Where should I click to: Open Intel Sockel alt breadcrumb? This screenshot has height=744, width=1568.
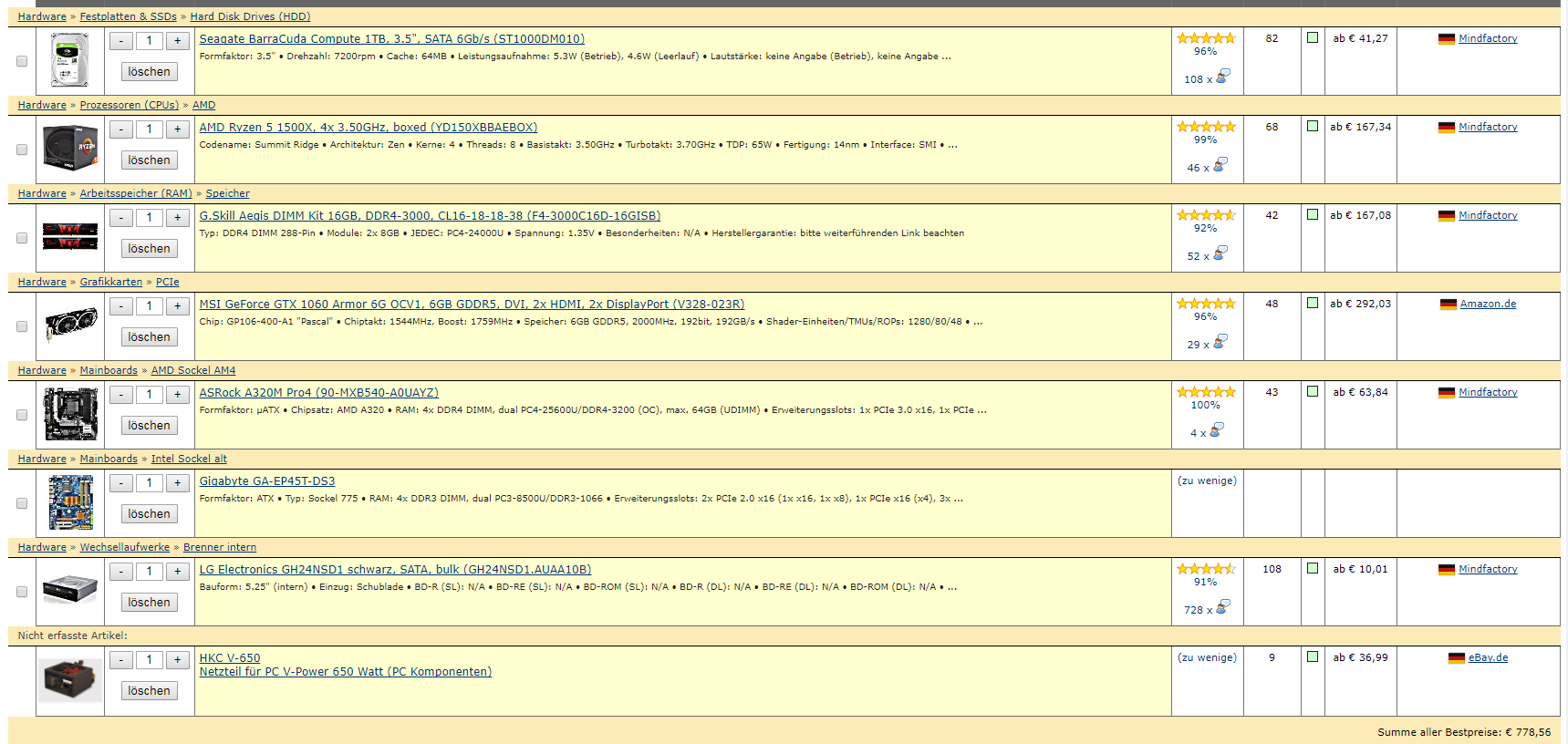coord(189,459)
